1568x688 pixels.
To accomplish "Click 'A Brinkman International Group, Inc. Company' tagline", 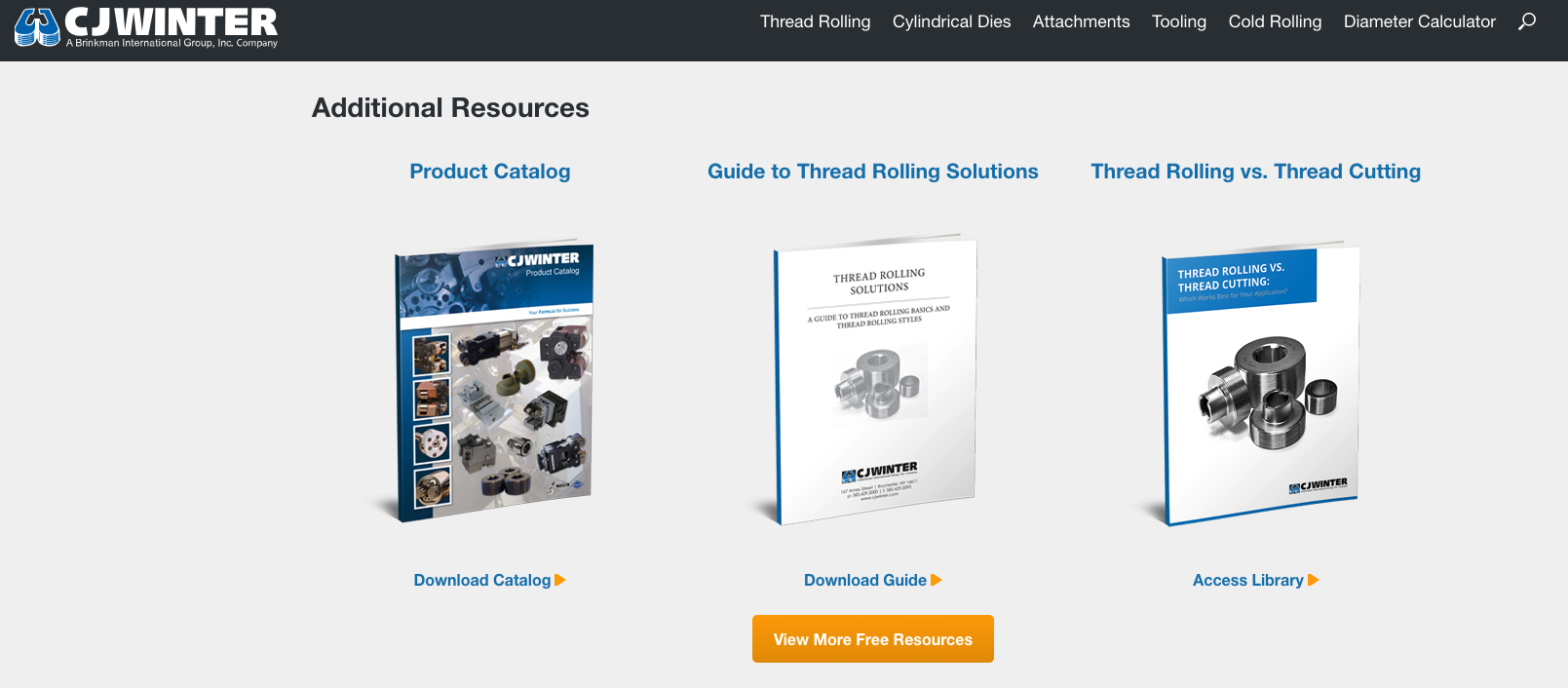I will tap(172, 43).
